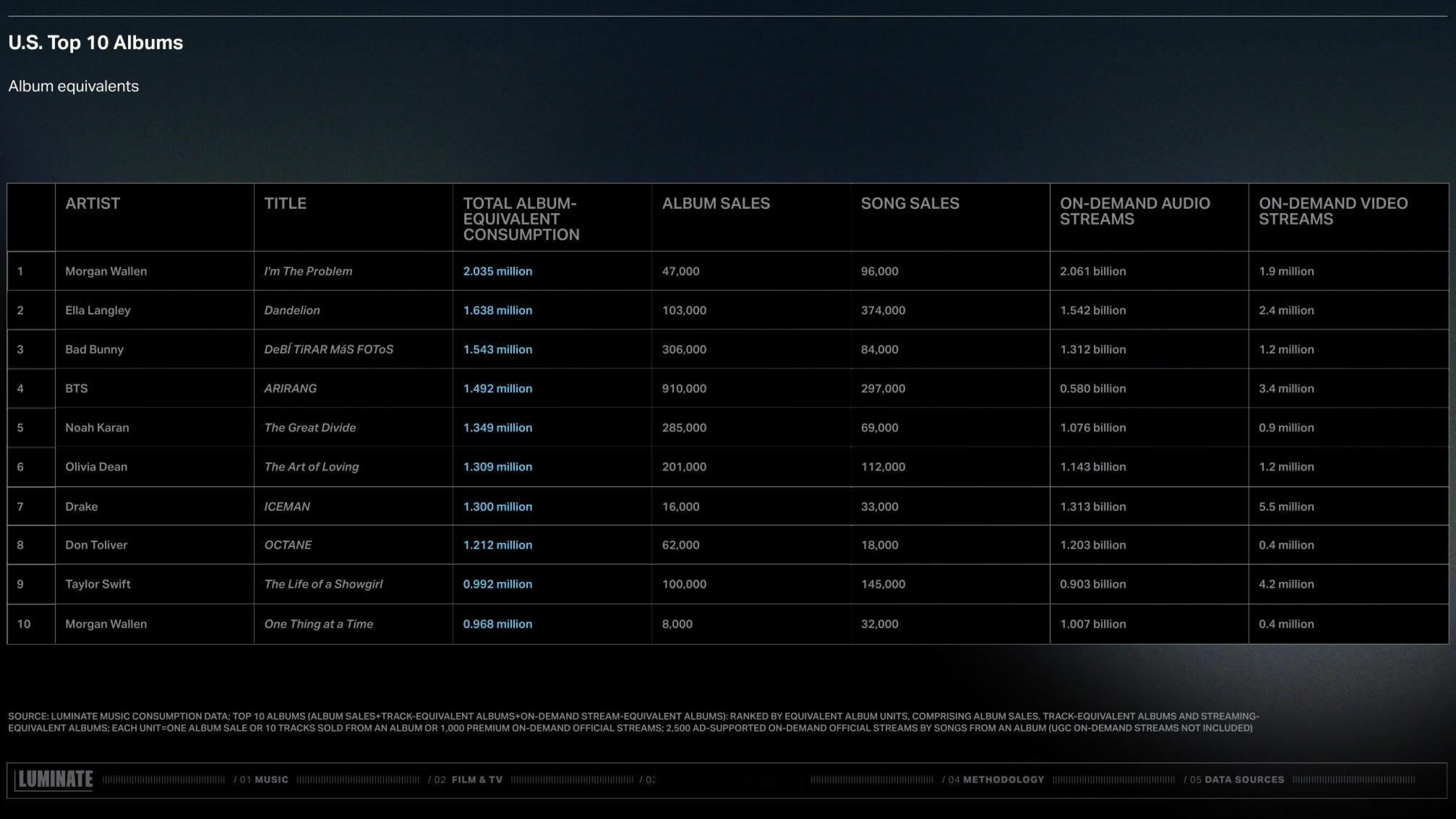Click audio streams 2.061 billion
Viewport: 1456px width, 819px height.
coord(1092,271)
